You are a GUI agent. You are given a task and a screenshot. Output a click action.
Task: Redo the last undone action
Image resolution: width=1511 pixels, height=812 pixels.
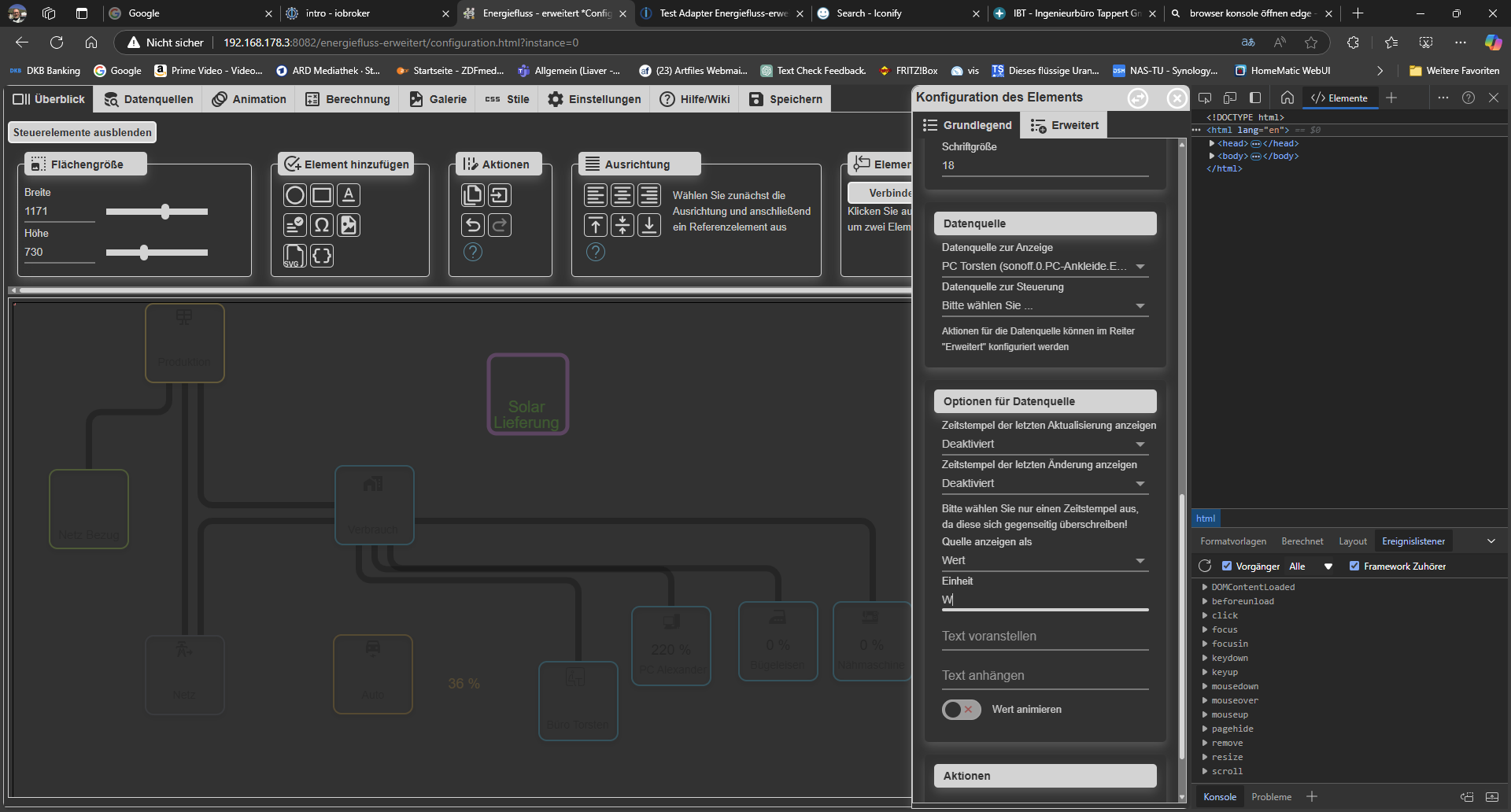point(500,225)
